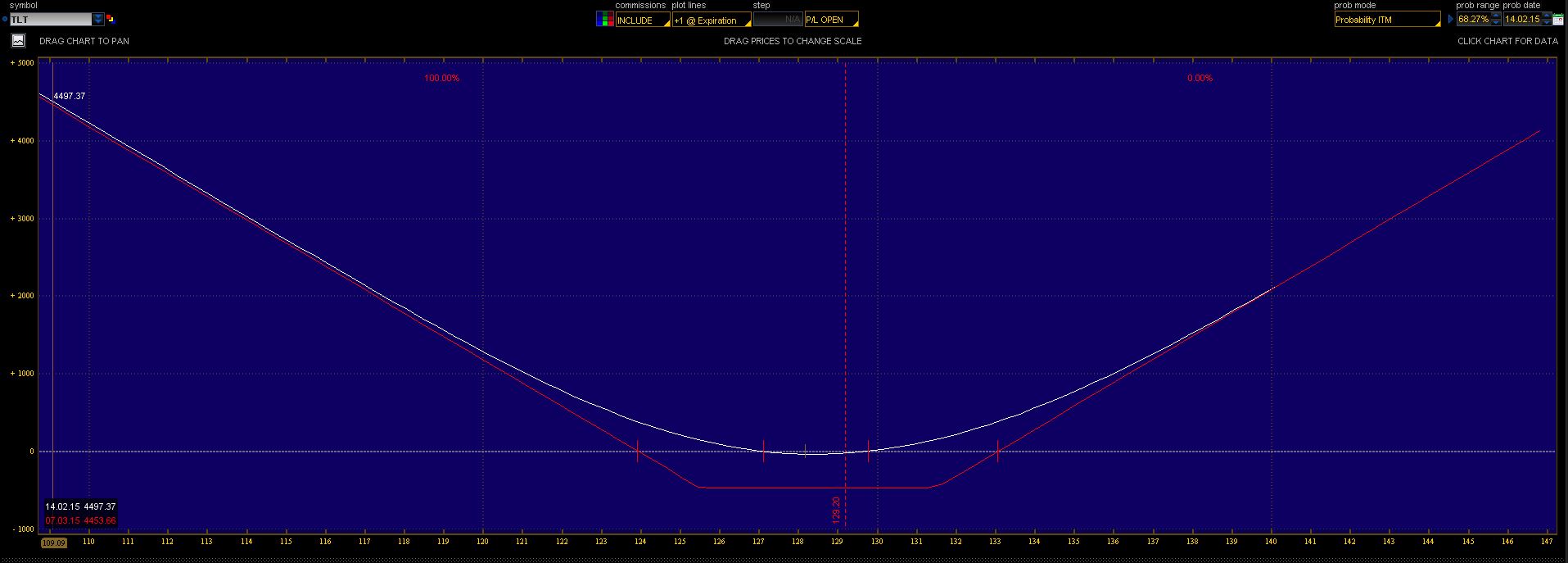
Task: Increase prob range 68.27% with up stepper
Action: [x=1496, y=16]
